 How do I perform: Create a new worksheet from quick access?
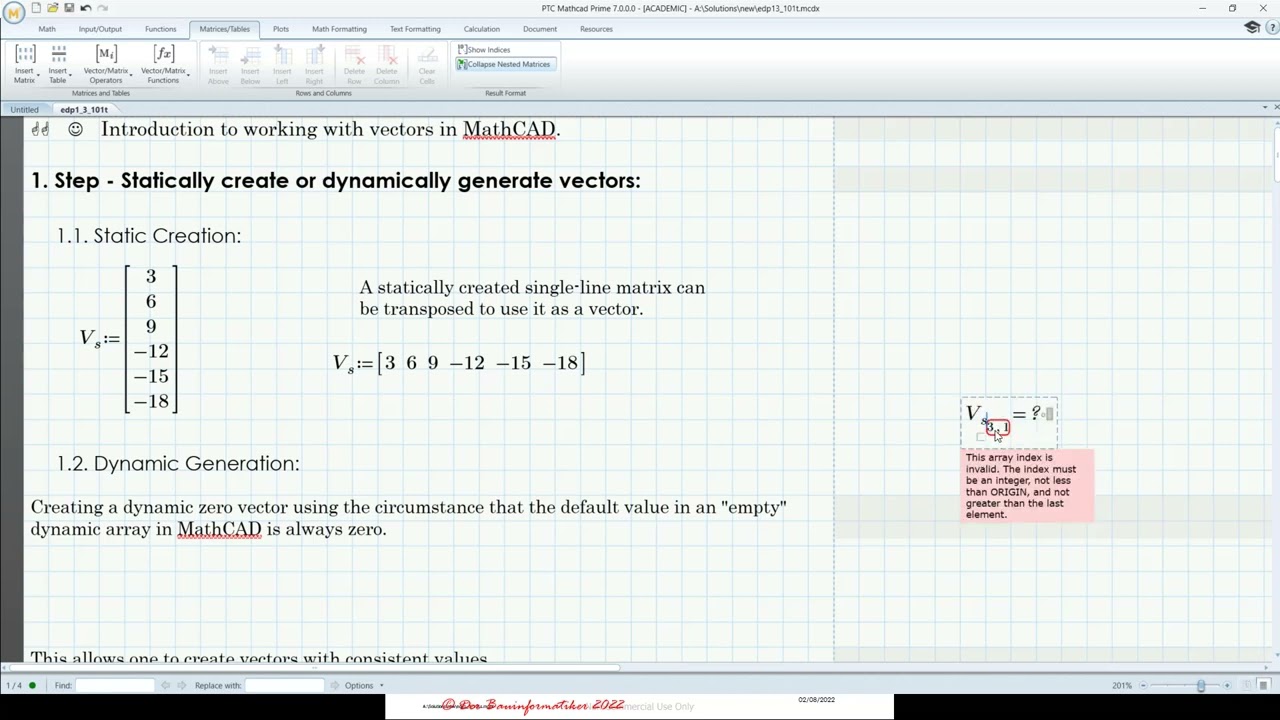click(36, 8)
